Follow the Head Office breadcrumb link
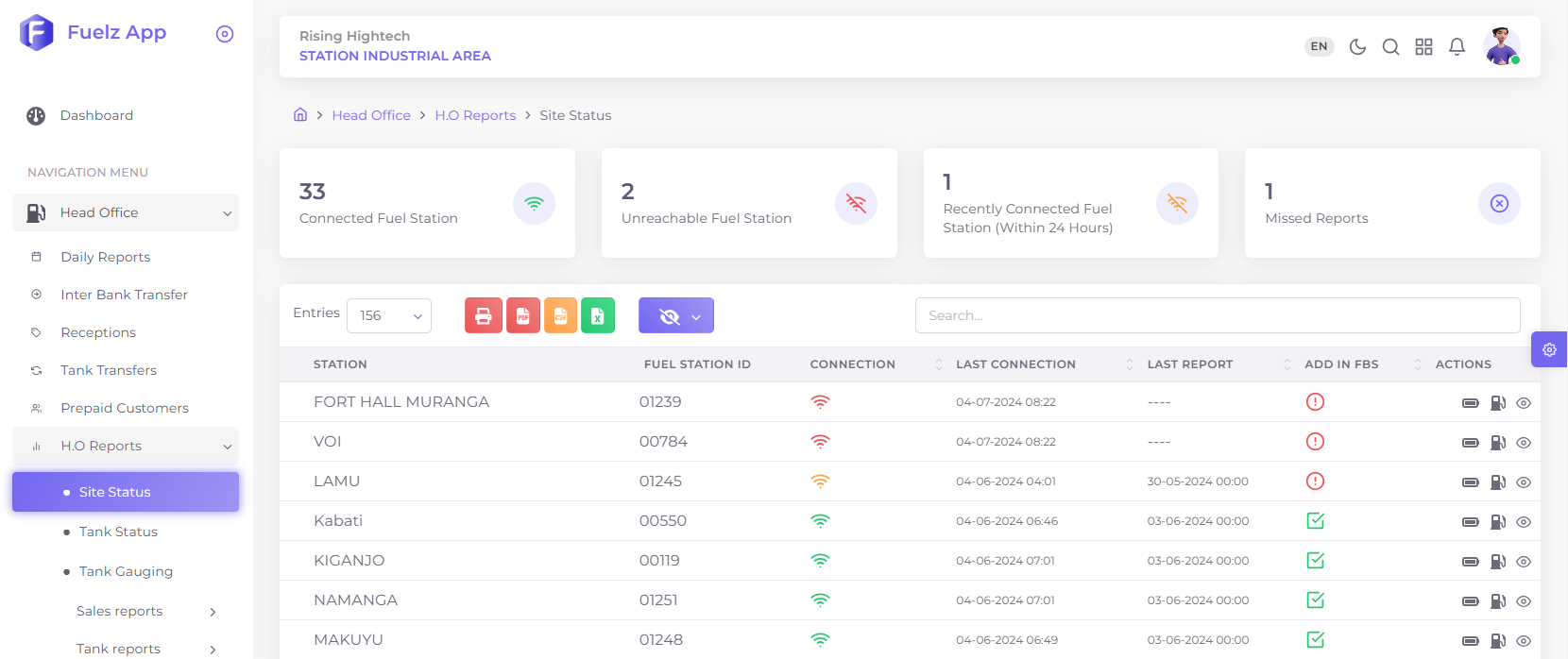1568x659 pixels. [371, 115]
